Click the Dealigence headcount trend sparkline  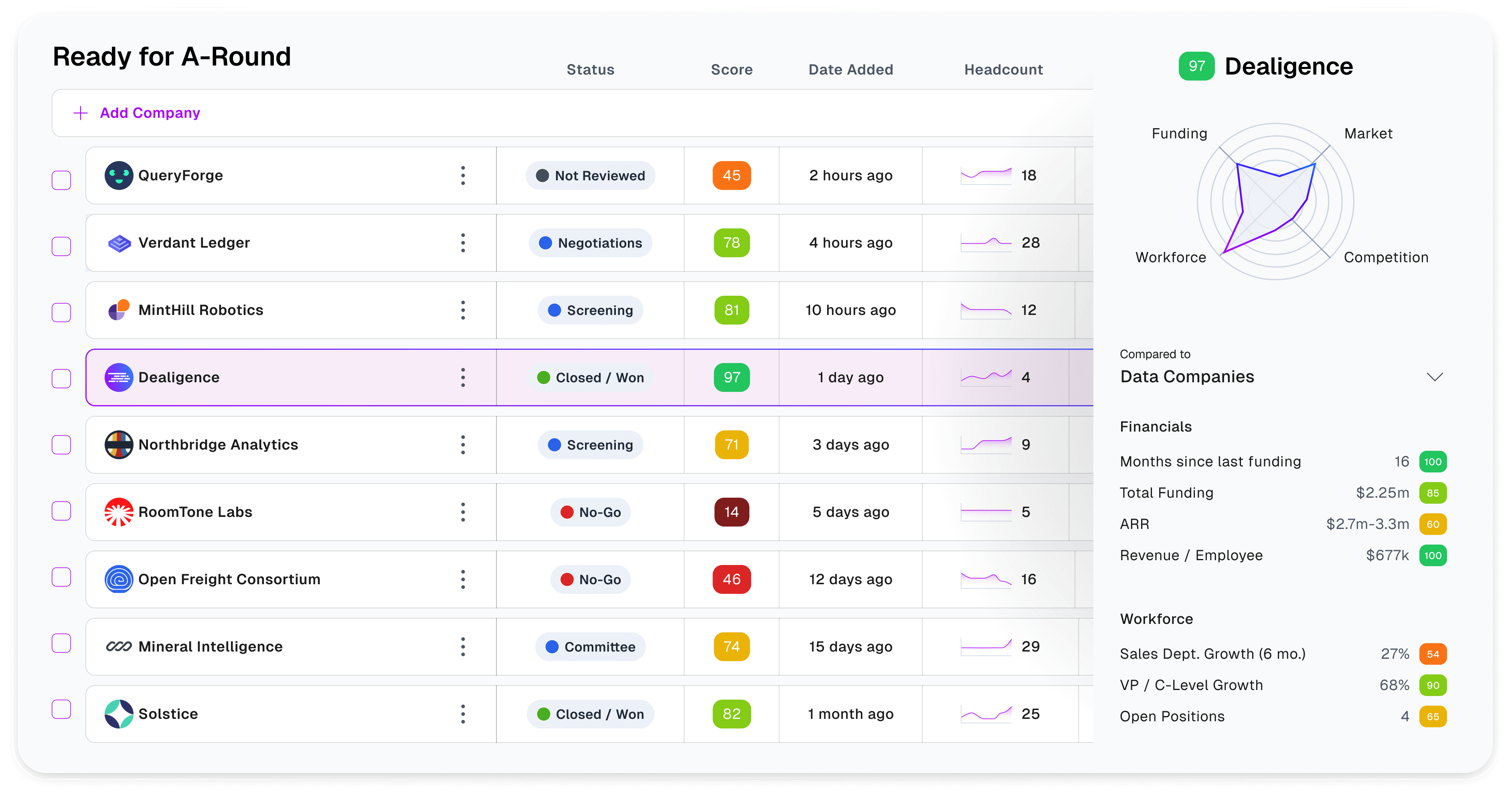coord(986,377)
